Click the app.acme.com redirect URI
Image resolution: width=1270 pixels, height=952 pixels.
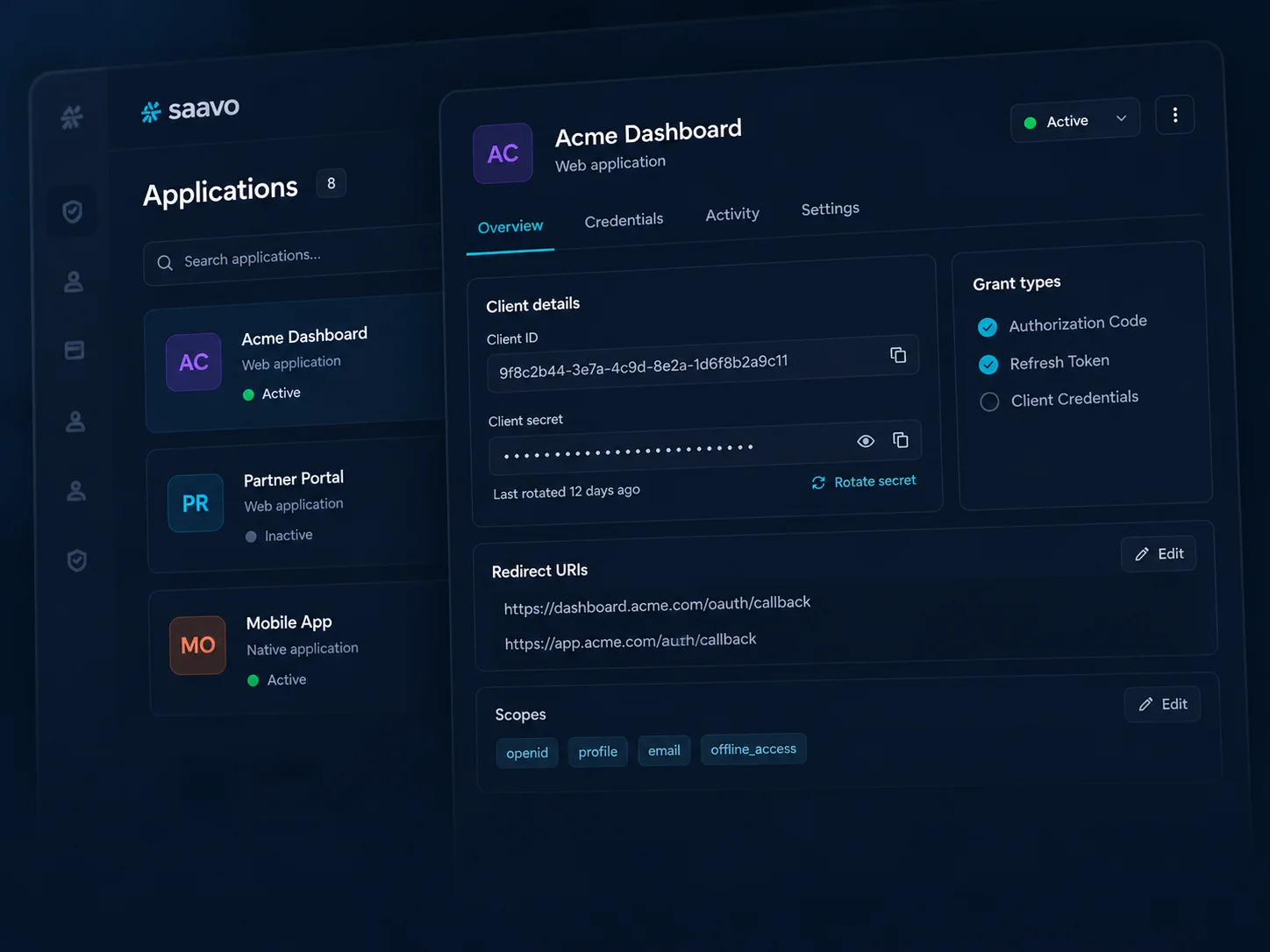tap(630, 642)
